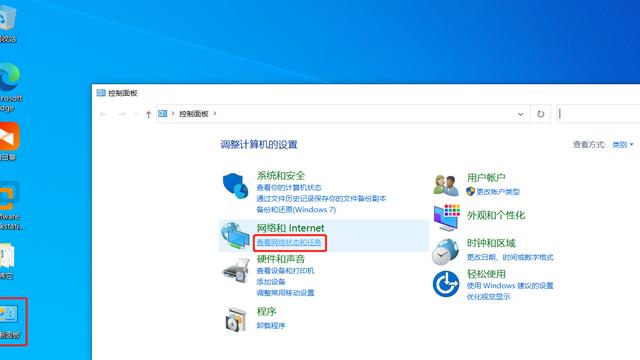Click the Control Panel icon in title bar
This screenshot has width=640, height=360.
click(x=101, y=93)
